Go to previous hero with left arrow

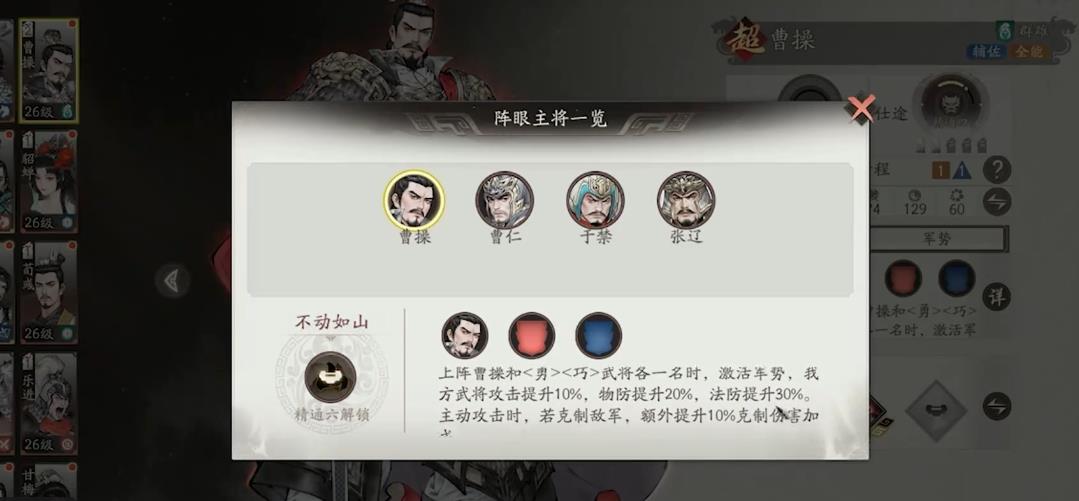(172, 280)
